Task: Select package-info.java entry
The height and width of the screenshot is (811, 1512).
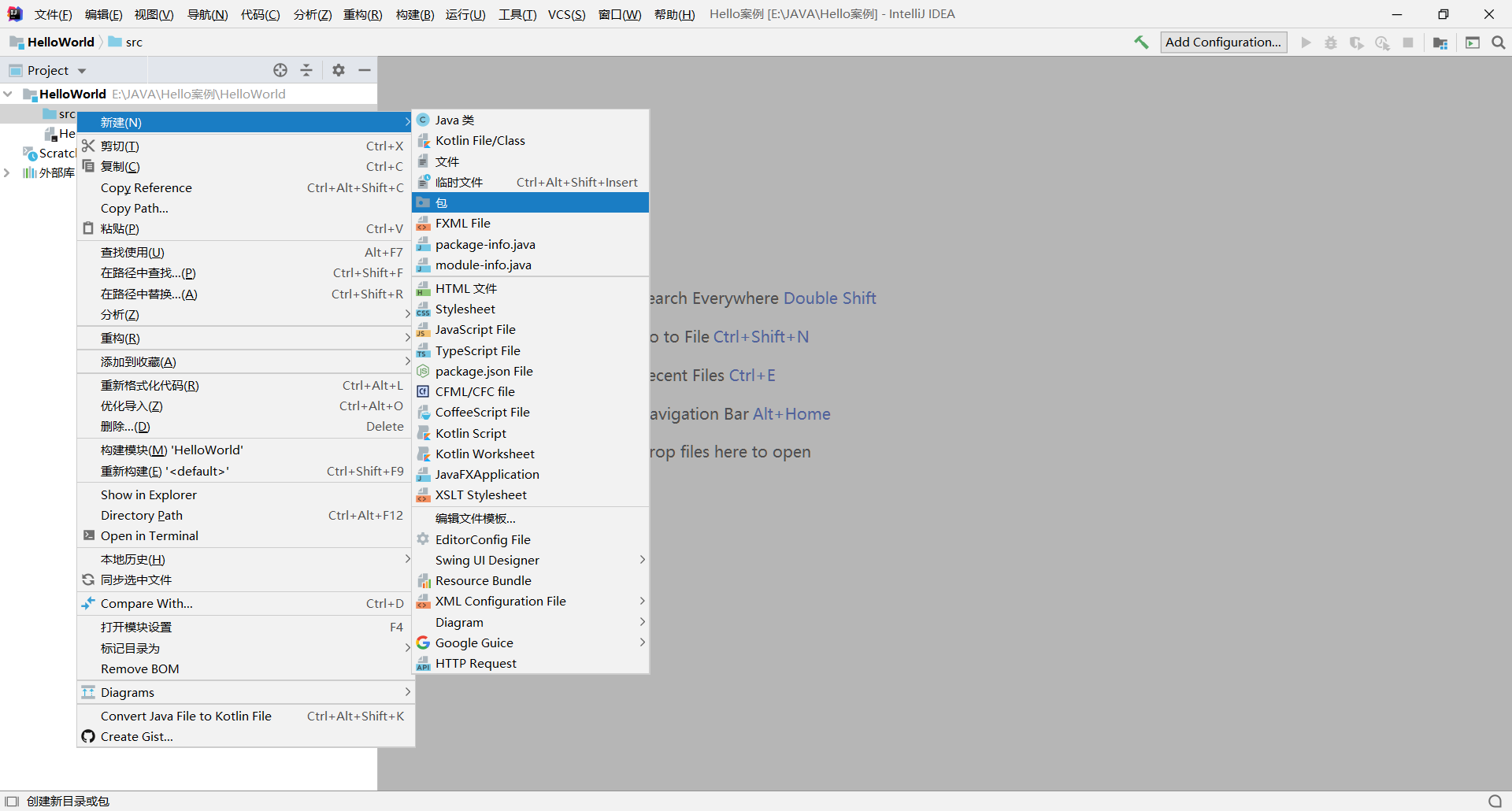Action: coord(531,244)
